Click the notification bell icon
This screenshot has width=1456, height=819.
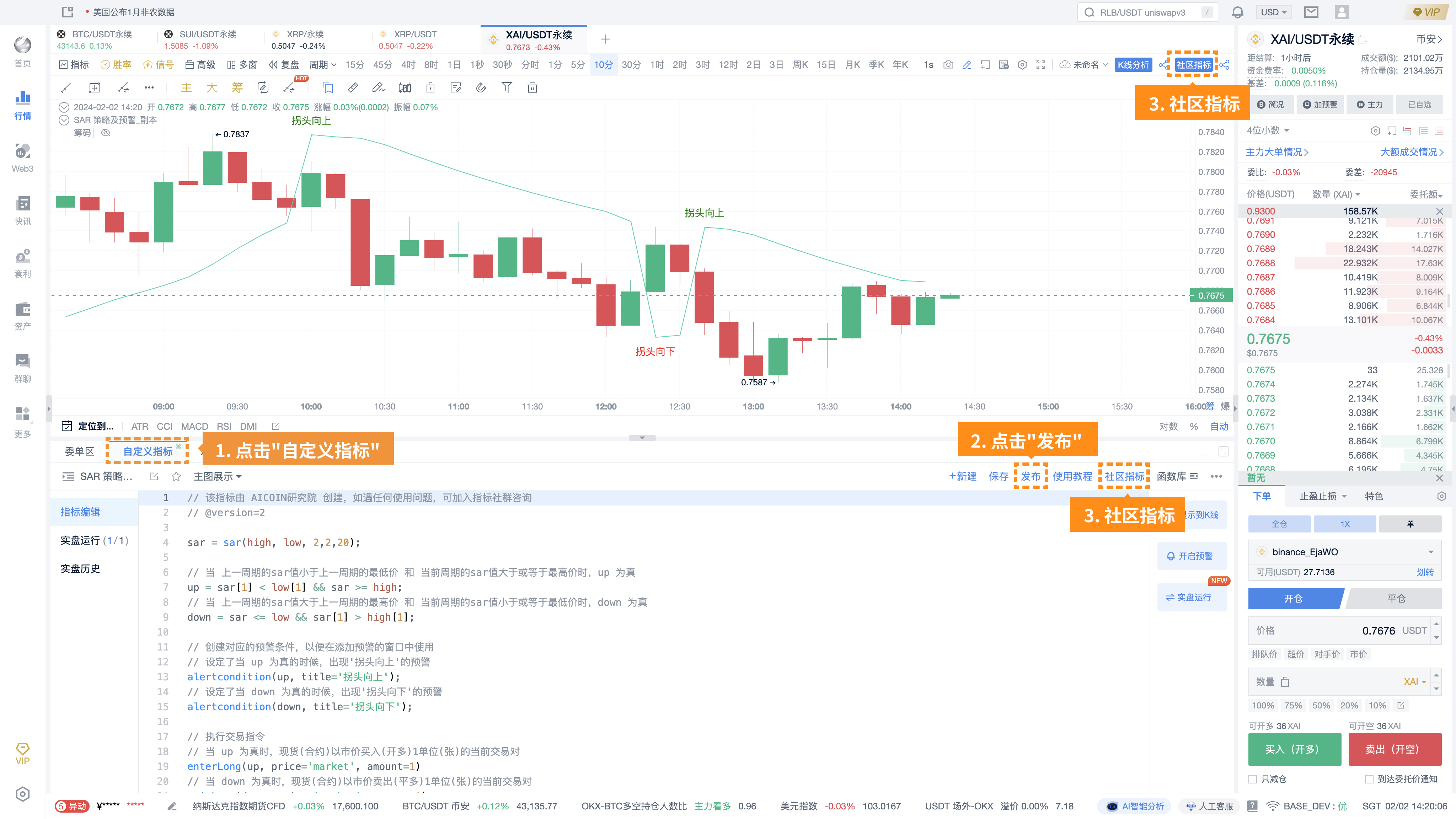point(1238,12)
